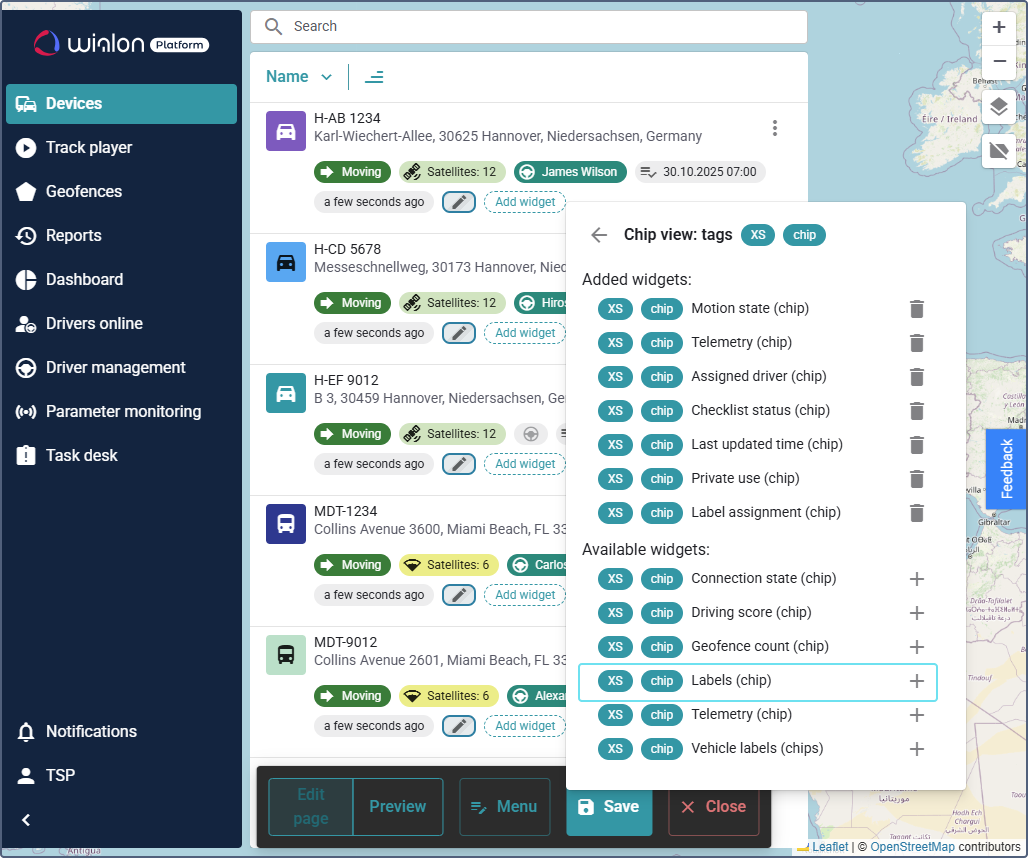Open the map layers selector
Image resolution: width=1028 pixels, height=858 pixels.
[998, 107]
